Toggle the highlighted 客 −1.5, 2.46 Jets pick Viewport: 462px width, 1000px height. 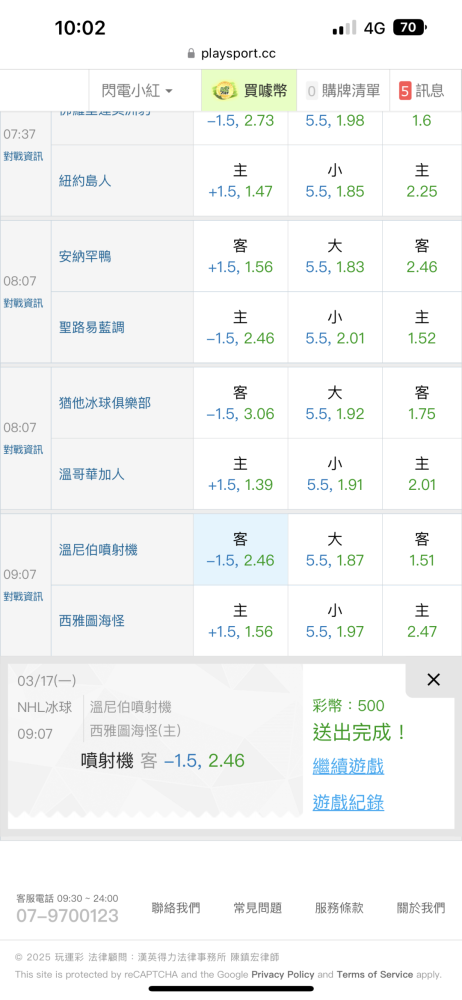tap(241, 550)
